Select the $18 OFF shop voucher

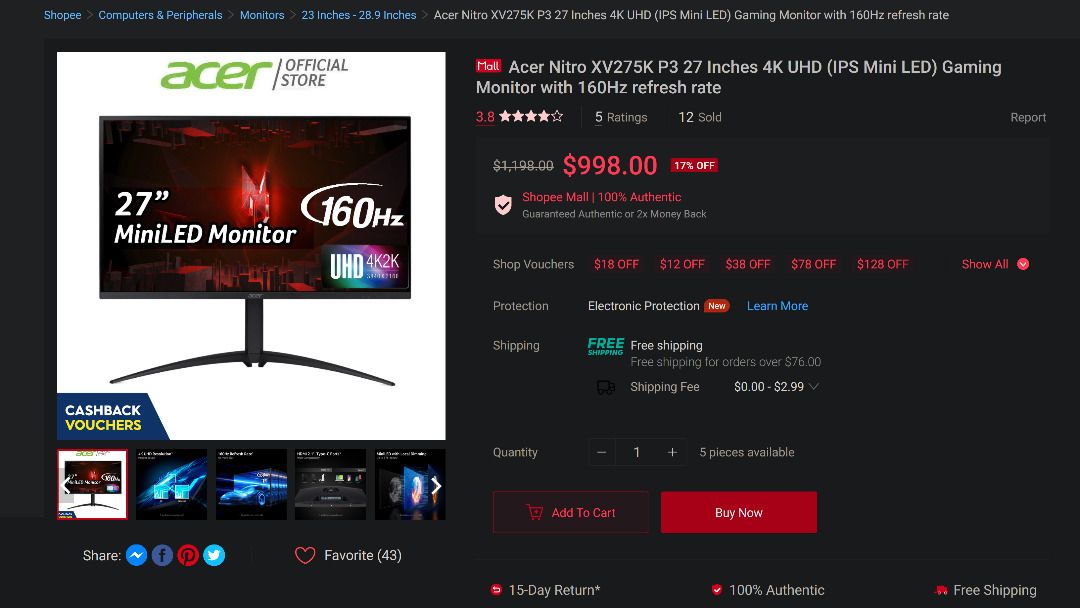click(x=616, y=264)
